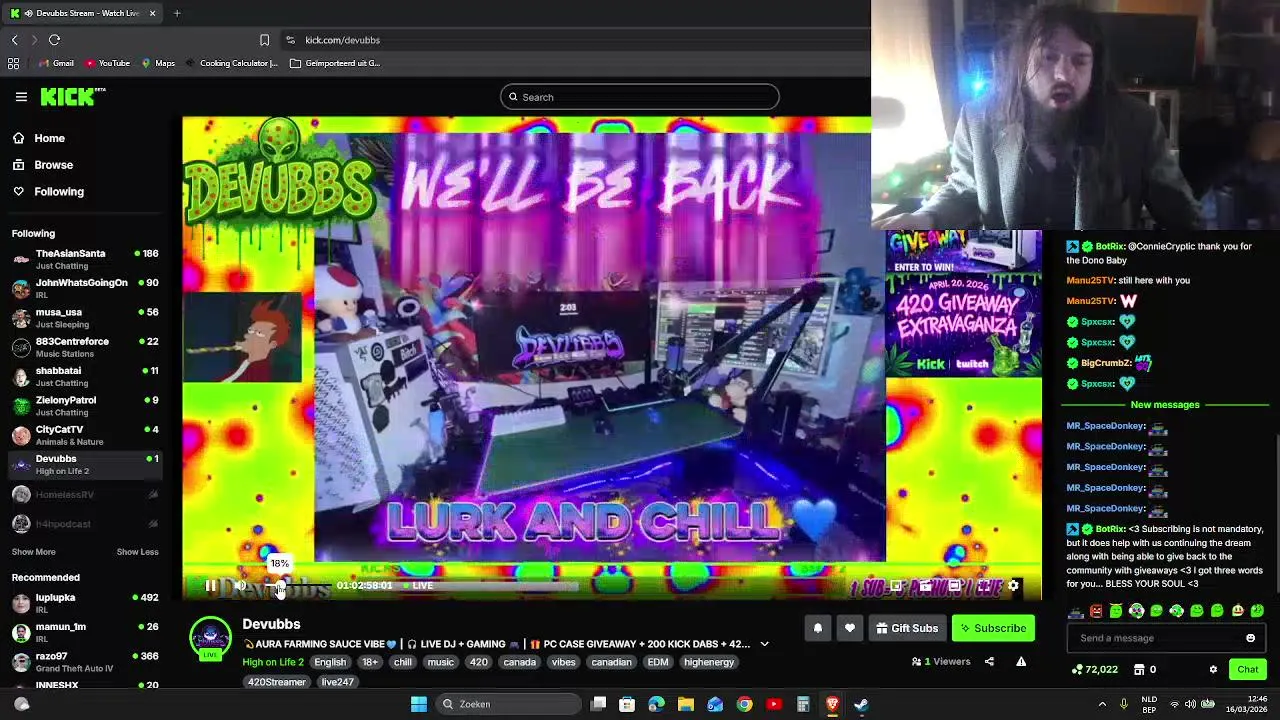Open JohnWhatsGoingOn channel in Following

(85, 288)
